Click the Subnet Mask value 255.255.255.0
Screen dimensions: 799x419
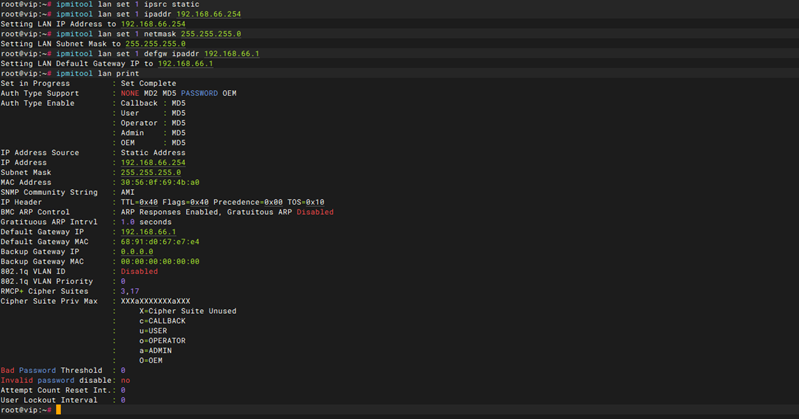coord(151,172)
